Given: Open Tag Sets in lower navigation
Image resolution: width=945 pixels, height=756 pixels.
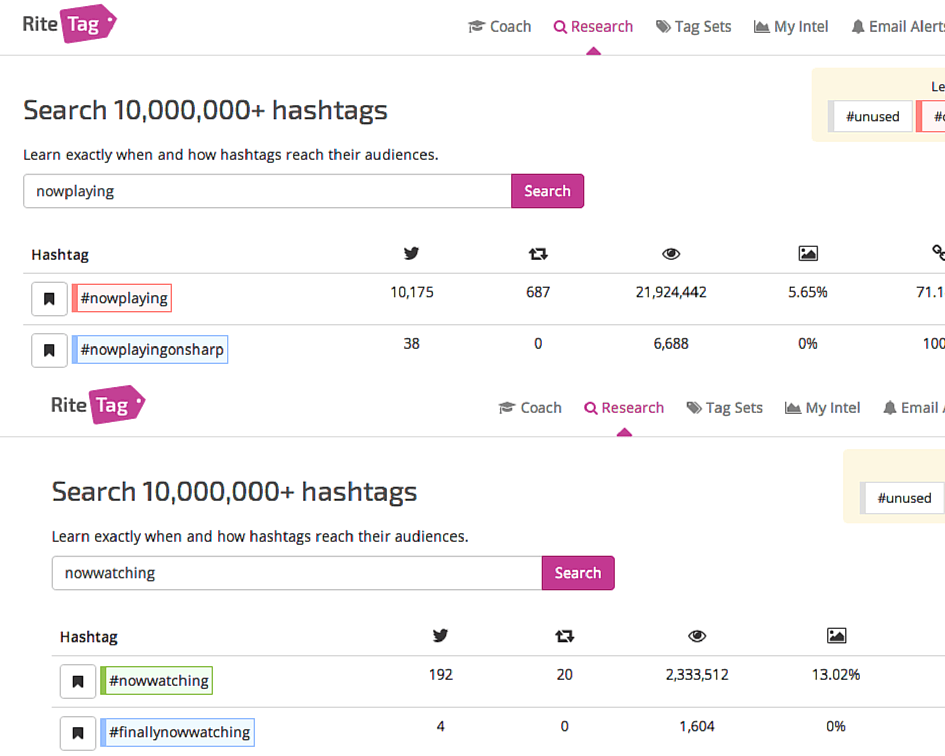Looking at the screenshot, I should [x=724, y=408].
